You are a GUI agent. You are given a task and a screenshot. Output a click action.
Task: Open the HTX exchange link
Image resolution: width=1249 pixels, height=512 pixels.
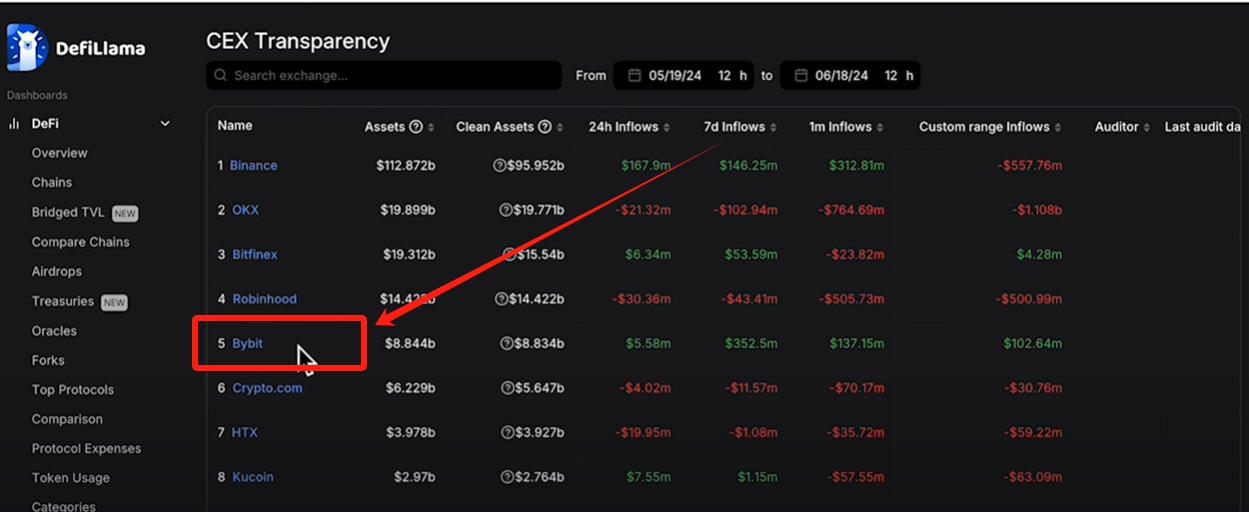point(245,433)
